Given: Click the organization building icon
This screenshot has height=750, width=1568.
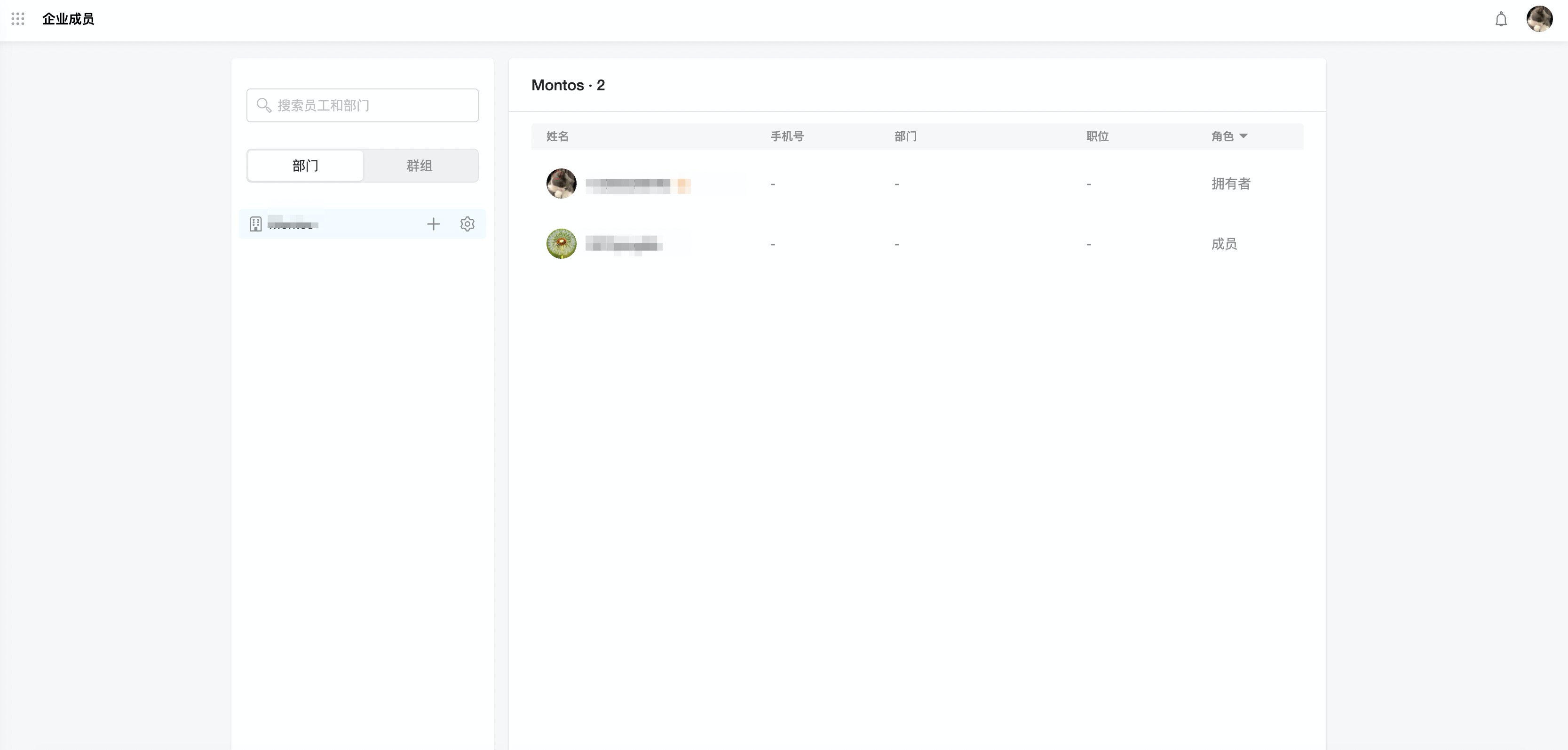Looking at the screenshot, I should click(256, 224).
